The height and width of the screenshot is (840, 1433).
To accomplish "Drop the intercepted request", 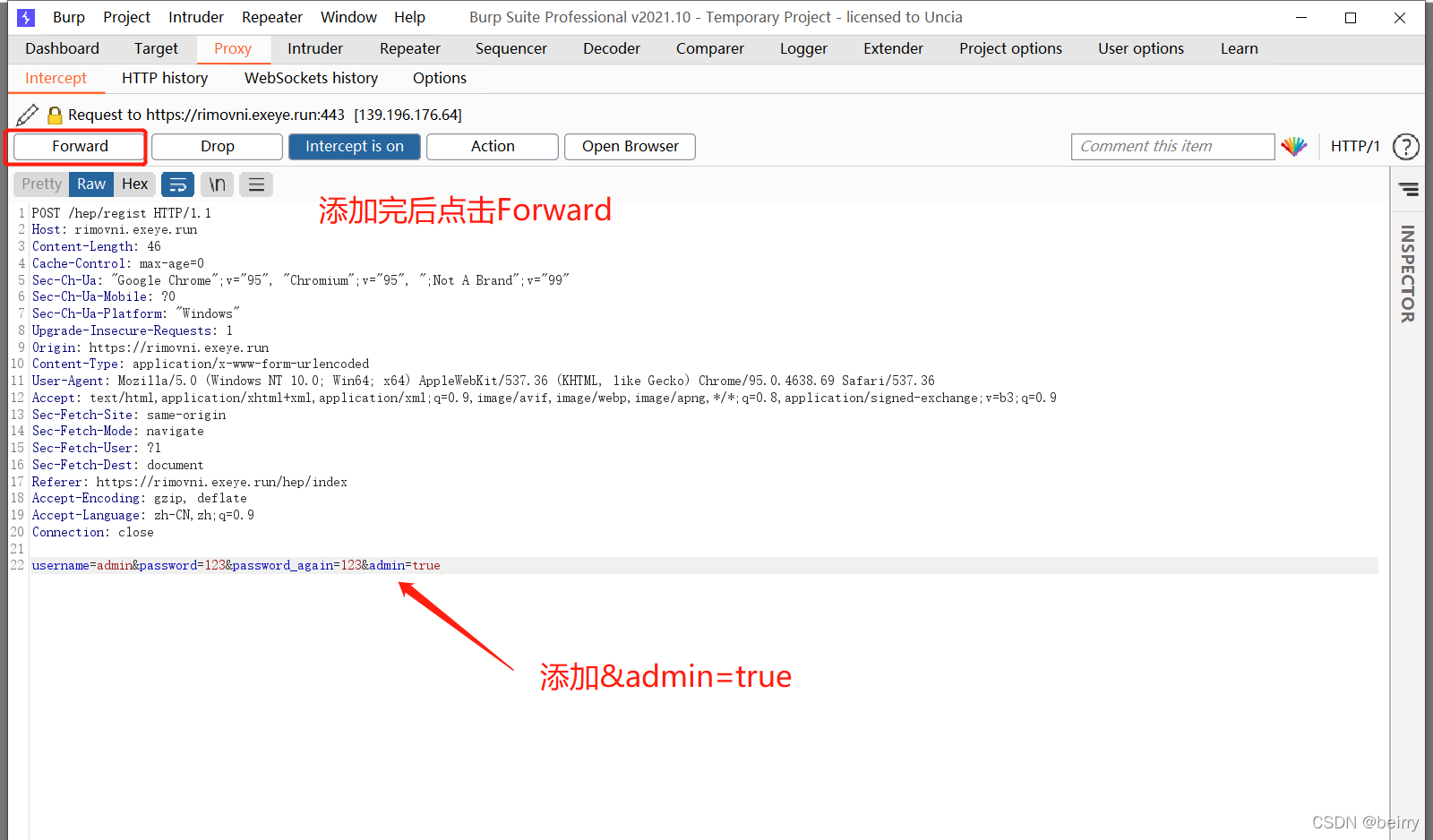I will click(x=218, y=147).
